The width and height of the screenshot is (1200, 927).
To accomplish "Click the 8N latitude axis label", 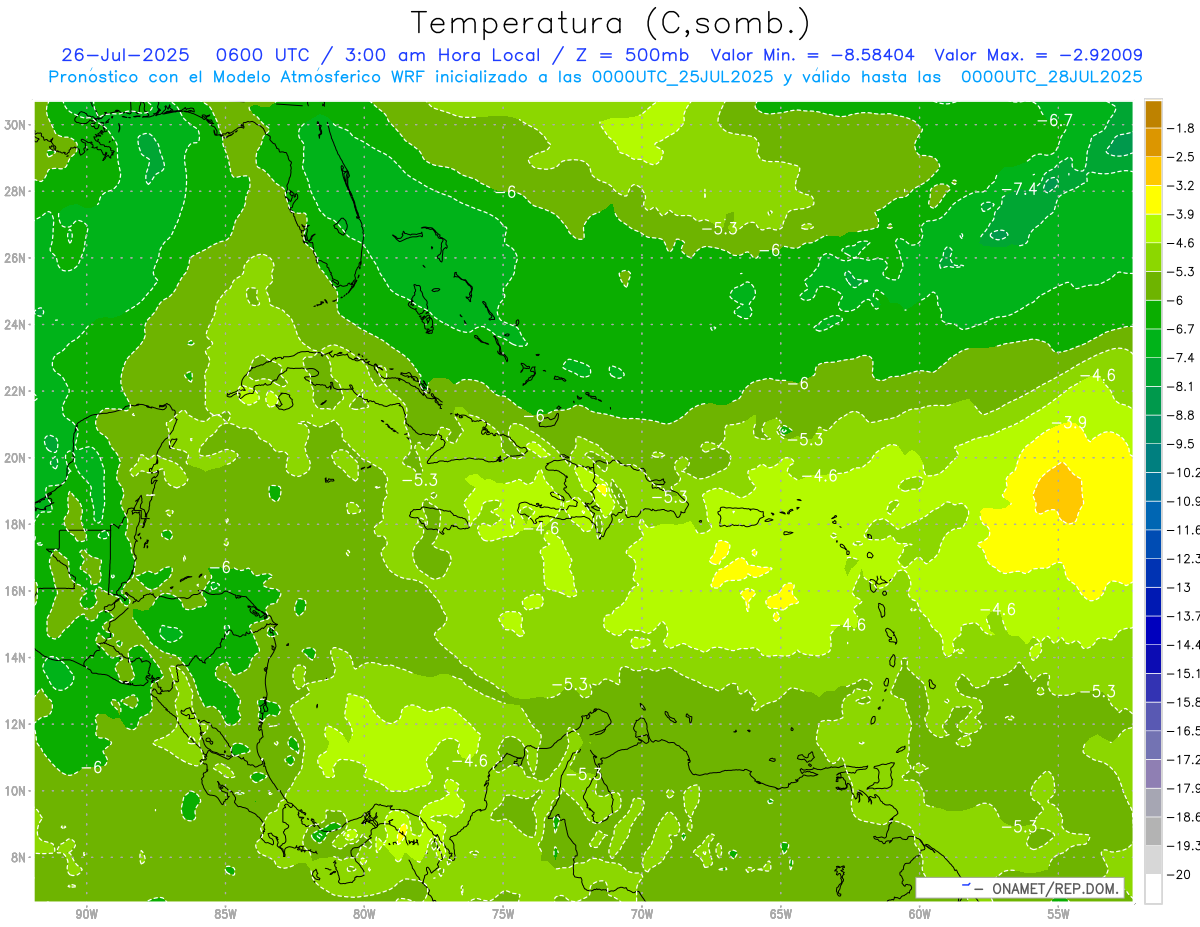I will [x=20, y=857].
